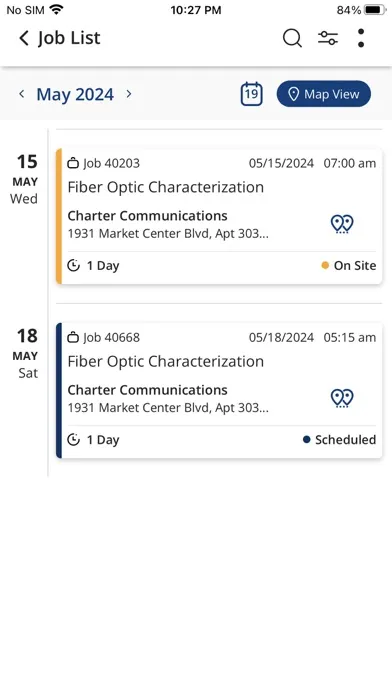
Task: Open Job 40203 card title
Action: click(x=166, y=187)
